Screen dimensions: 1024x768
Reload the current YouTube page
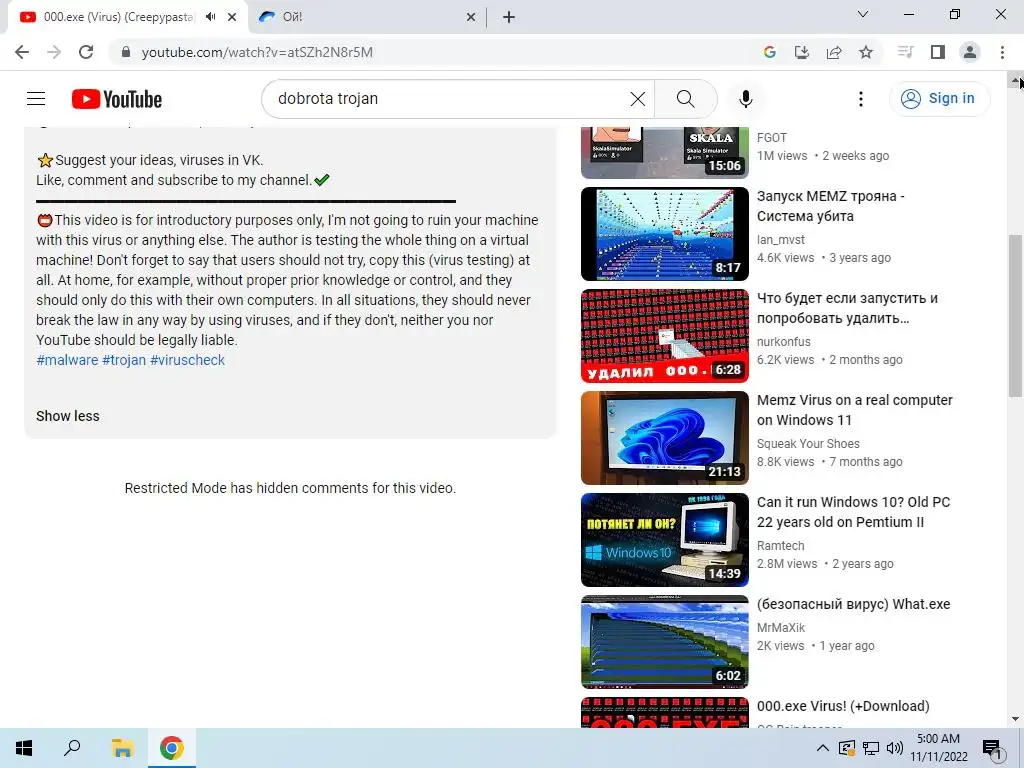86,52
